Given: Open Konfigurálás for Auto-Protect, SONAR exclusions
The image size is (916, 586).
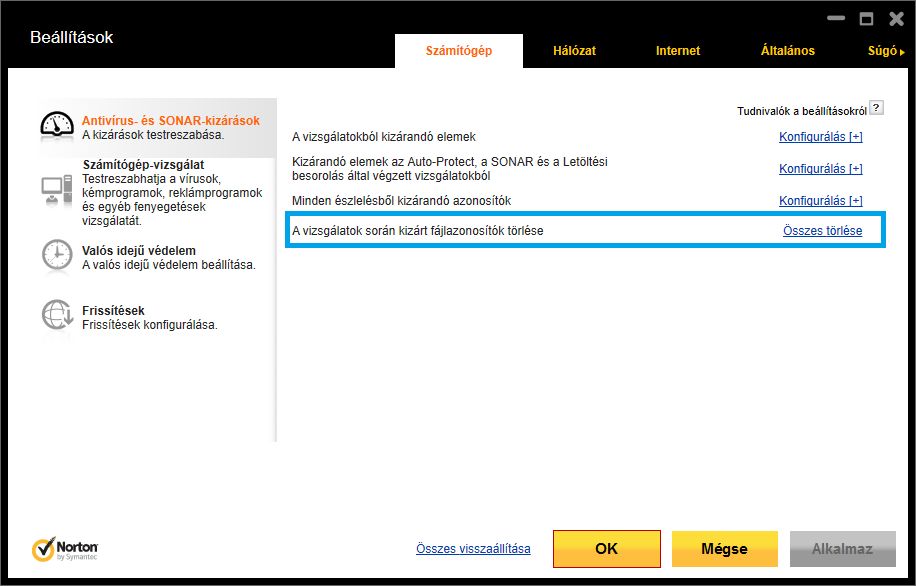Looking at the screenshot, I should [x=821, y=169].
